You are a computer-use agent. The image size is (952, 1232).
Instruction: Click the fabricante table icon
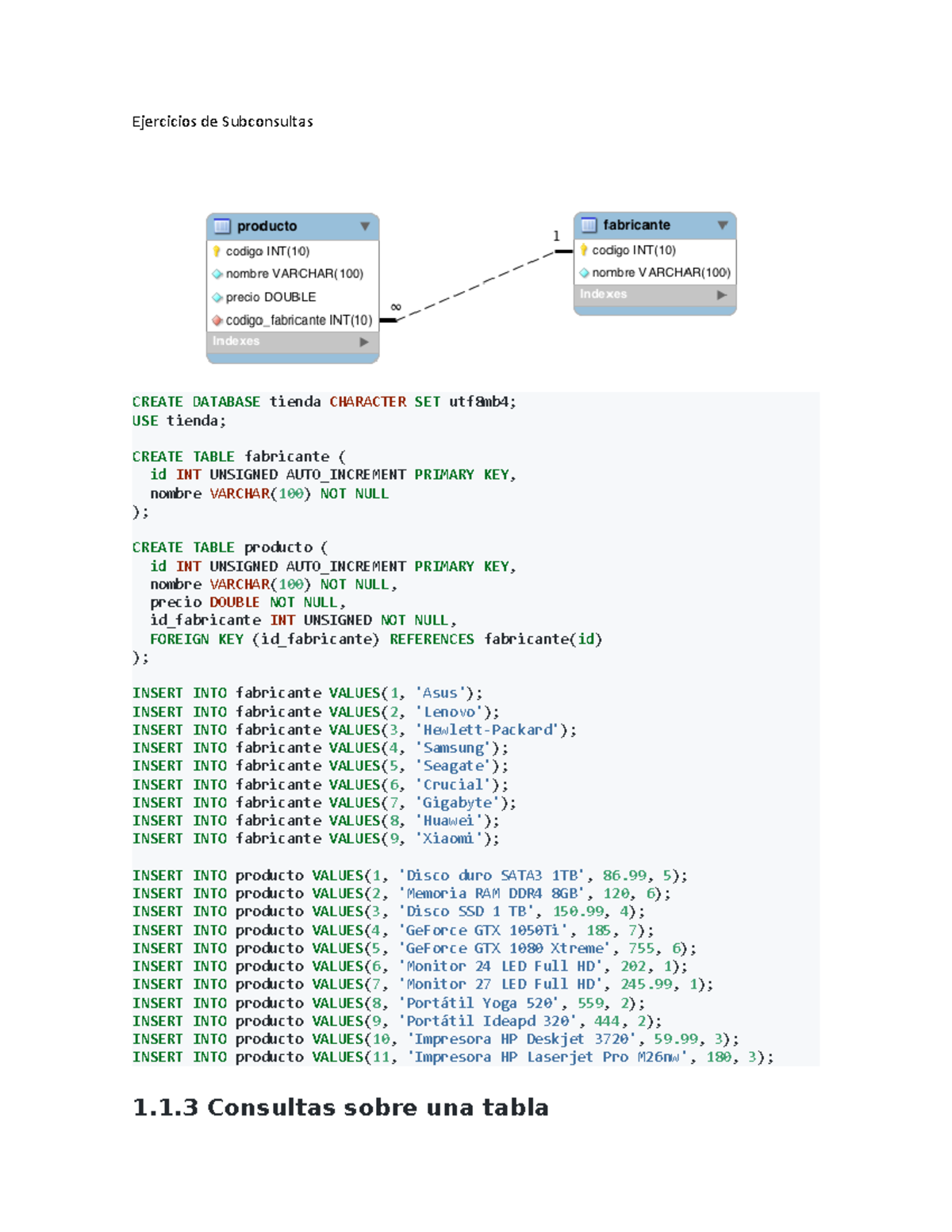click(x=588, y=225)
